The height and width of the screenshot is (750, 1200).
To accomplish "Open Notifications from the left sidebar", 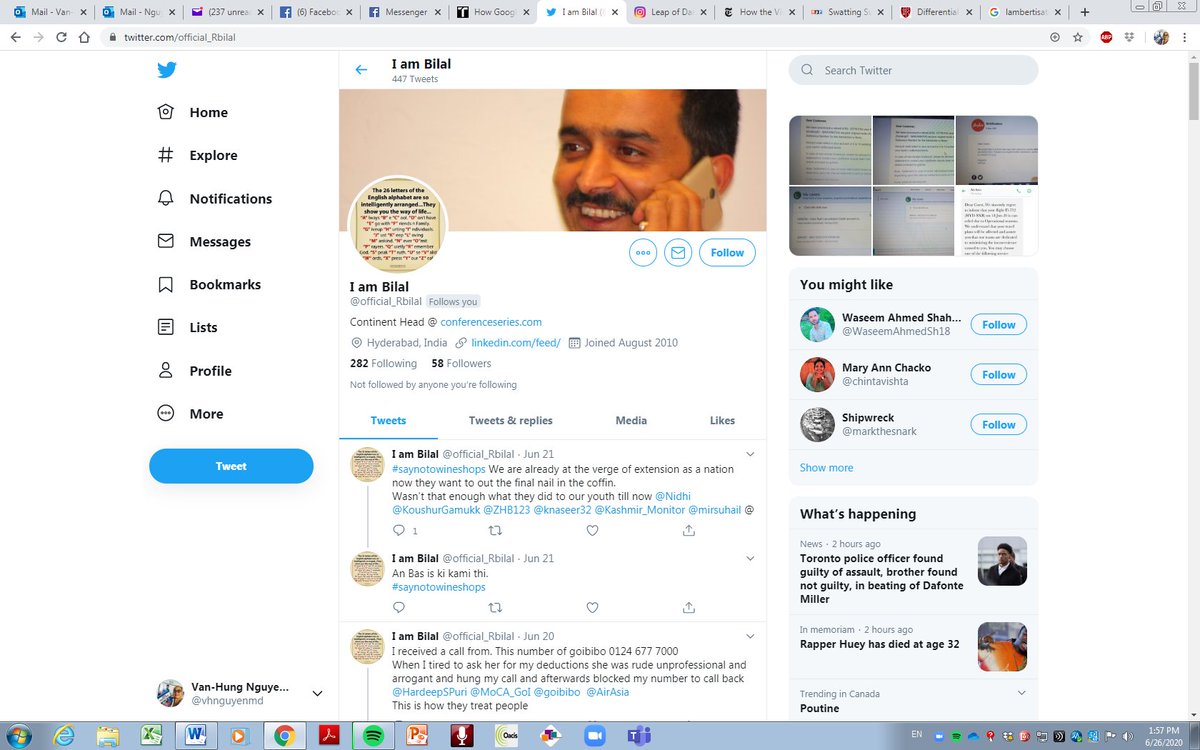I will pos(229,198).
